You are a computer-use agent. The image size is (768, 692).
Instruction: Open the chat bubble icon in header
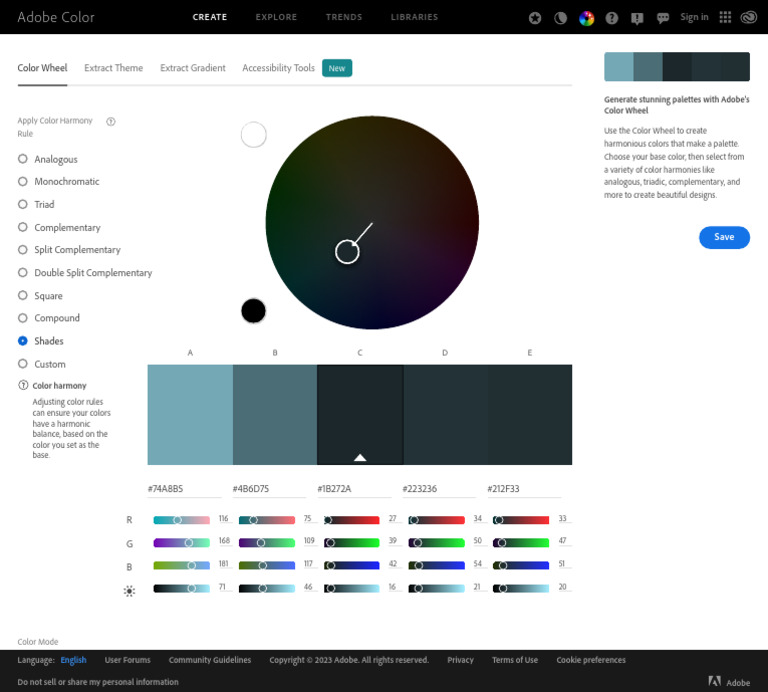(x=663, y=19)
